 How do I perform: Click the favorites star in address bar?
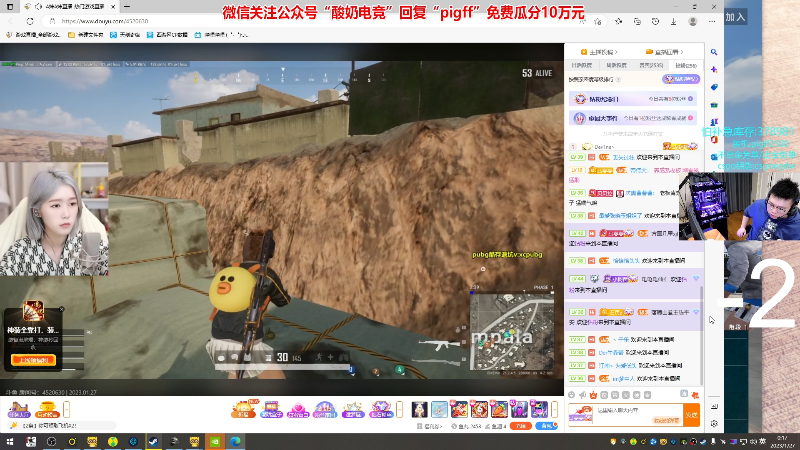[x=597, y=21]
